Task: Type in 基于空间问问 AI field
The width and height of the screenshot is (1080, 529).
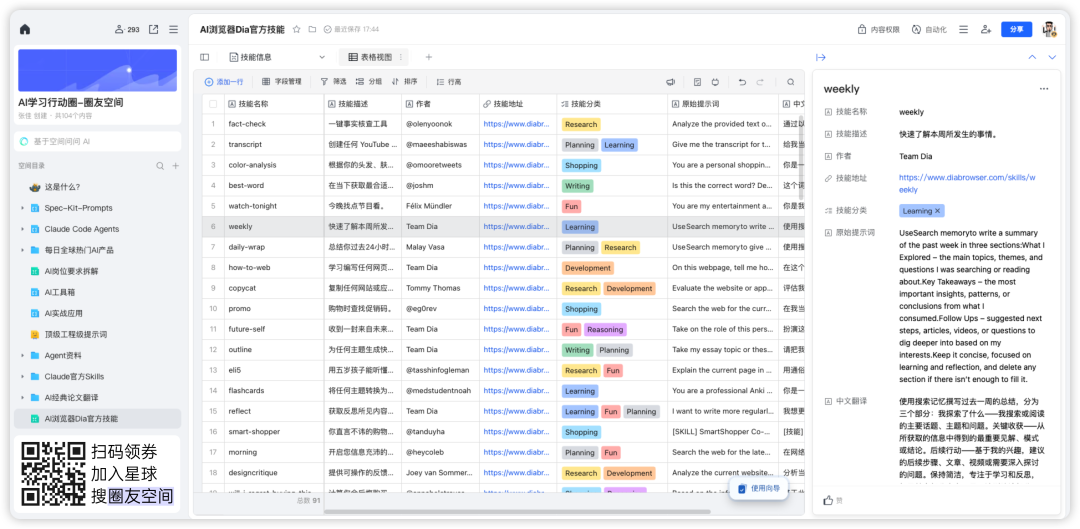Action: click(x=98, y=141)
